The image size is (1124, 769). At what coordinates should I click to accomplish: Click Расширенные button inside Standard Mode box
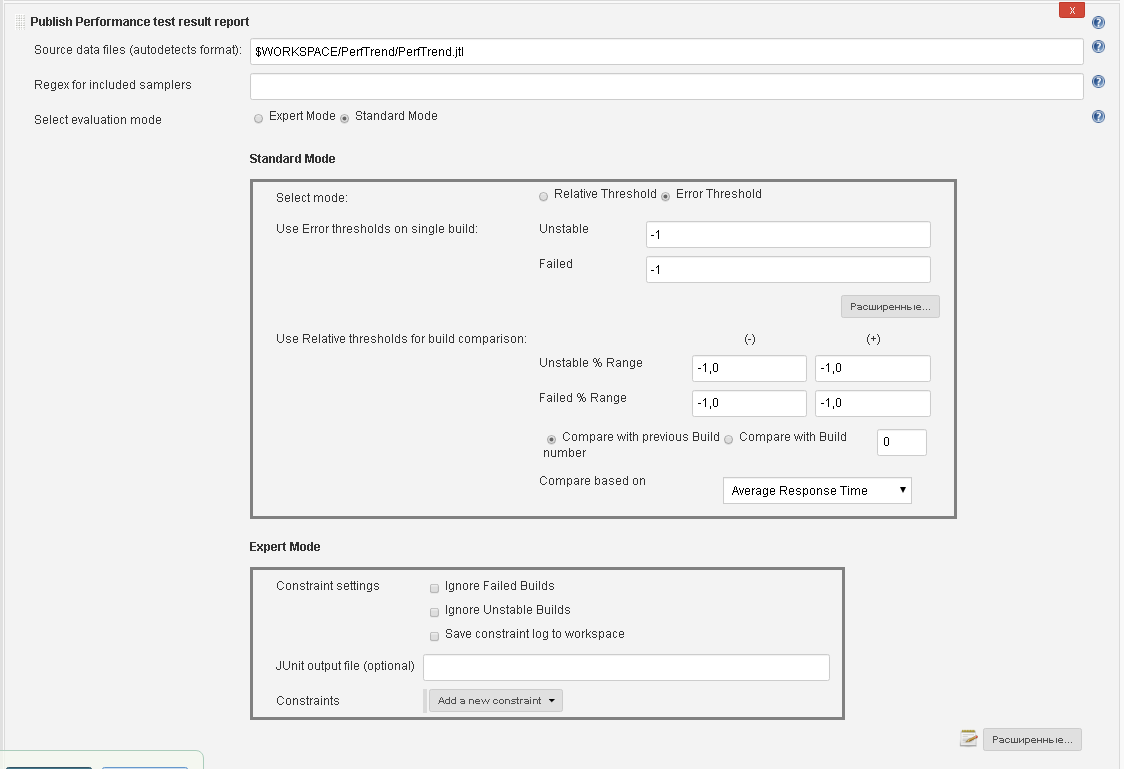click(x=890, y=307)
